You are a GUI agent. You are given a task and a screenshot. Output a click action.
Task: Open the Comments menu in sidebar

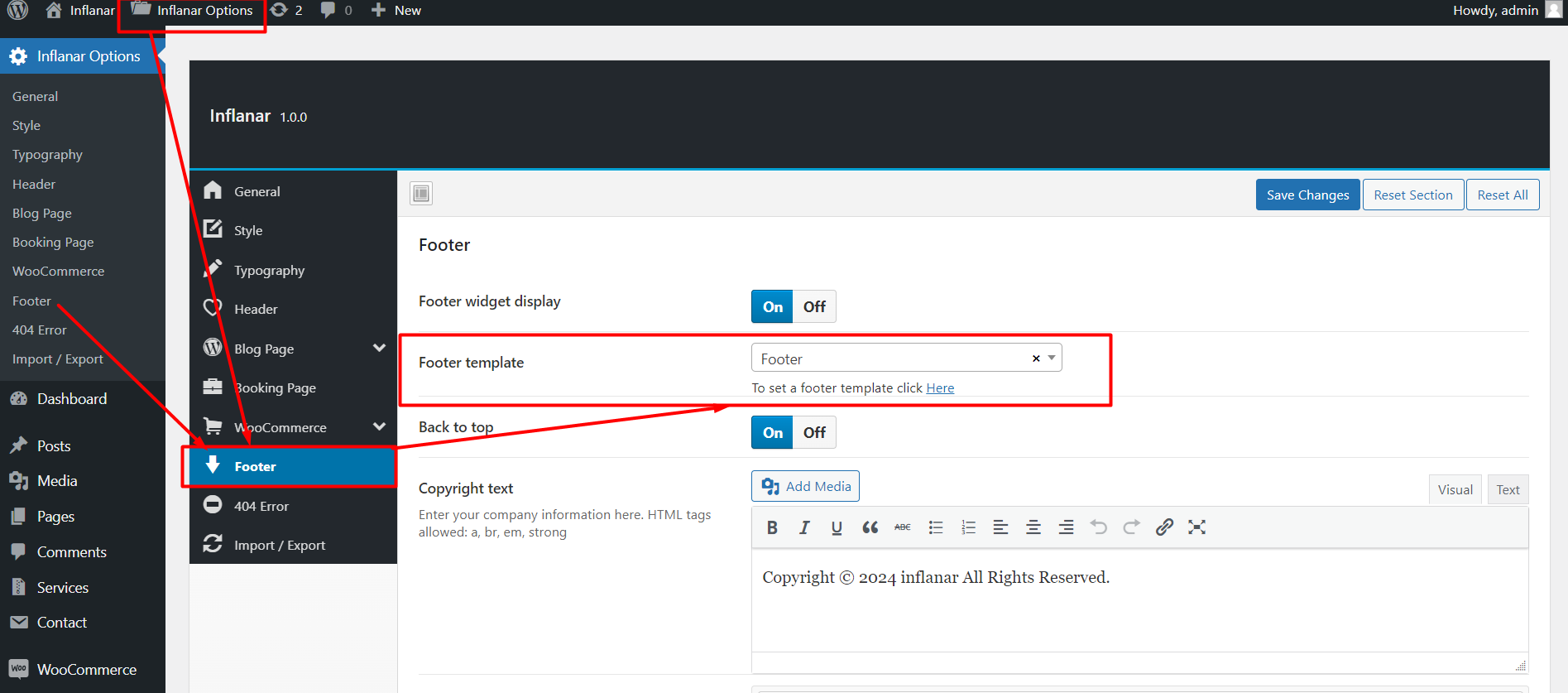pyautogui.click(x=71, y=552)
